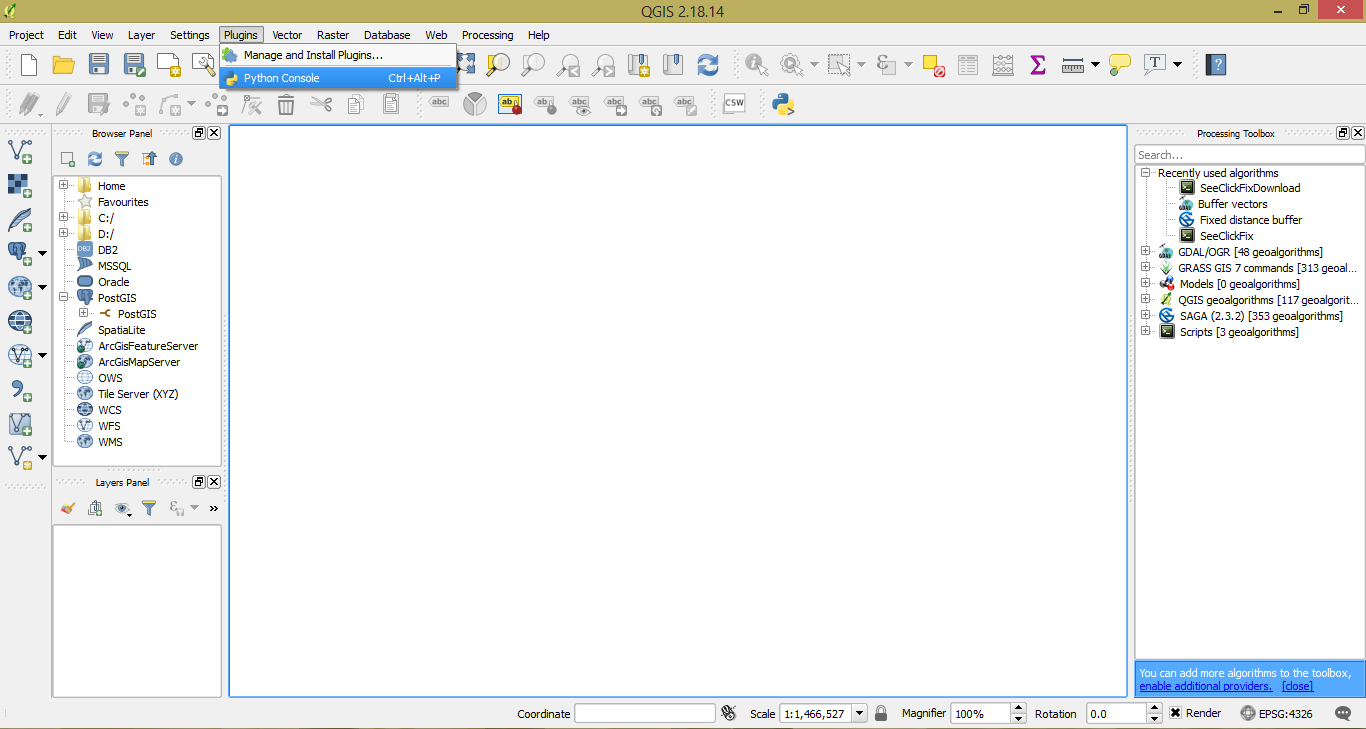The height and width of the screenshot is (729, 1366).
Task: Click the Add Raster Layer icon
Action: (x=20, y=186)
